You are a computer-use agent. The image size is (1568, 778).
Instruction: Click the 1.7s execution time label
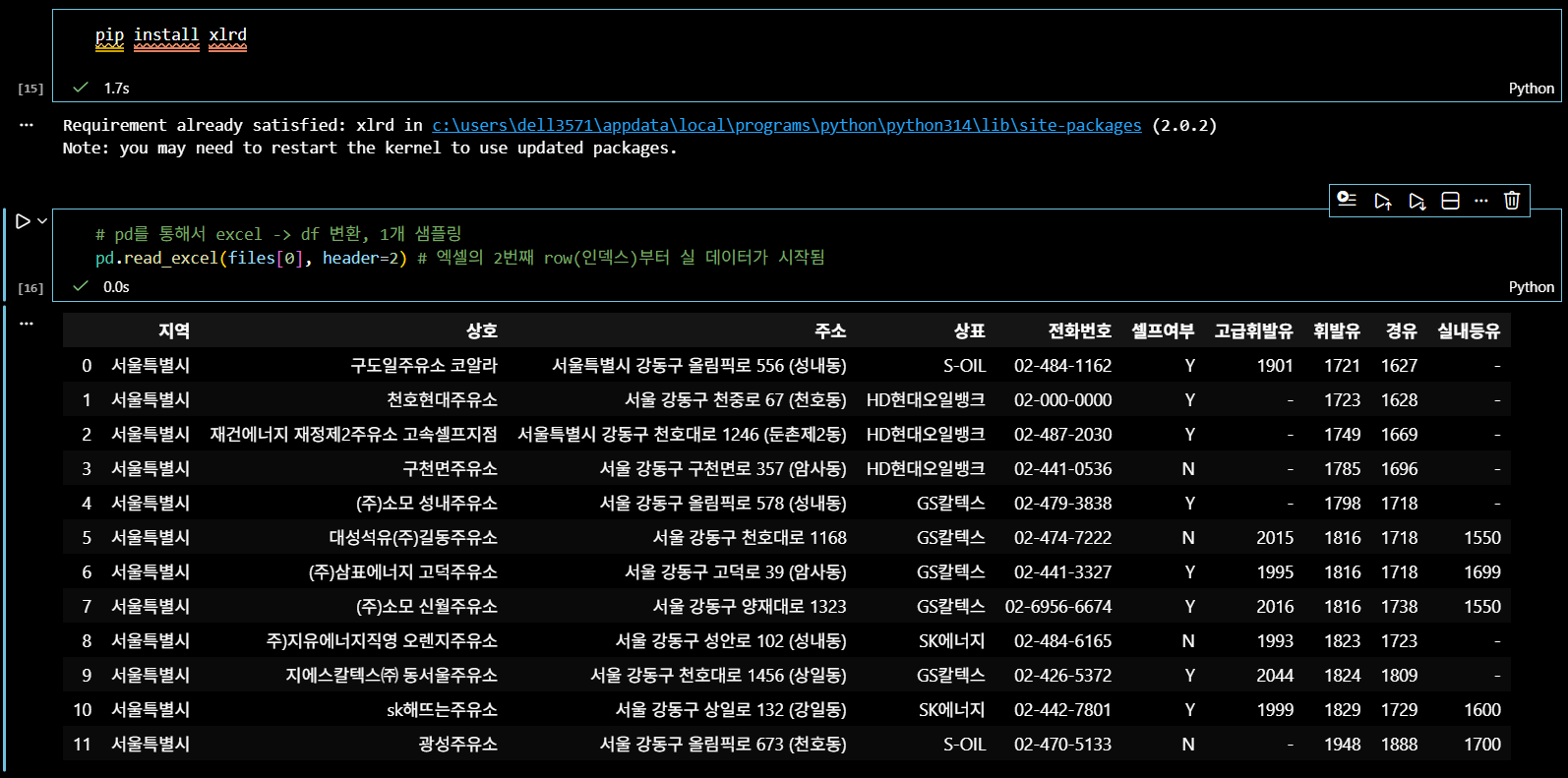[116, 89]
